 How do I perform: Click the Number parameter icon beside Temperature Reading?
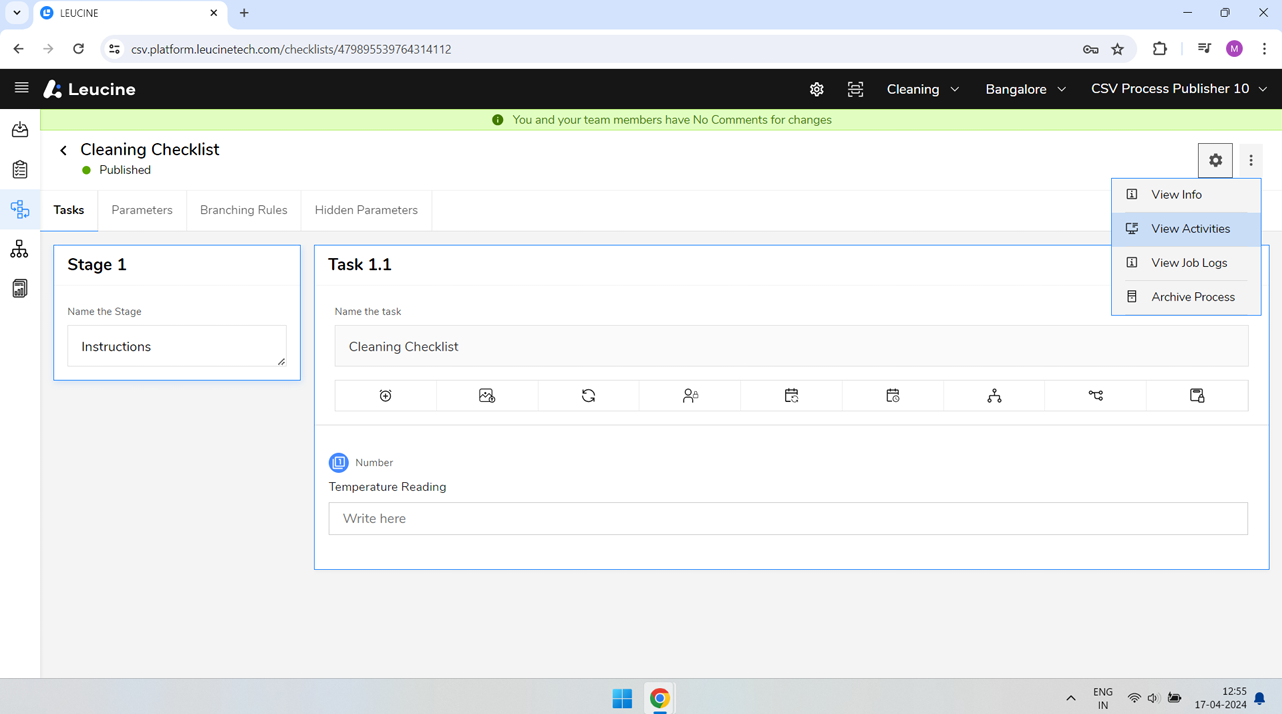tap(338, 462)
